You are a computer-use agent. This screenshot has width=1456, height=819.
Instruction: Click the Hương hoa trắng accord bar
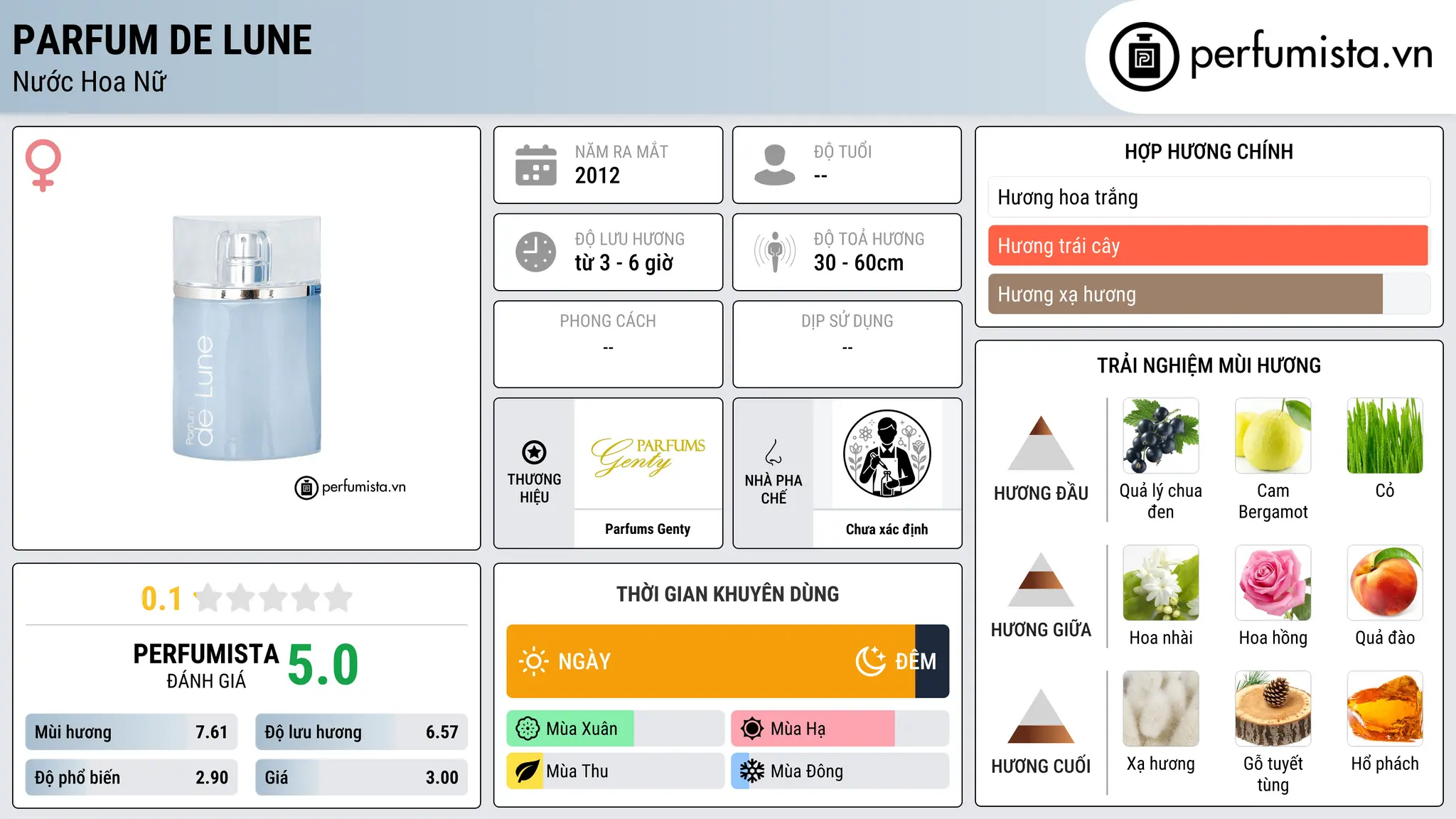tap(1209, 197)
